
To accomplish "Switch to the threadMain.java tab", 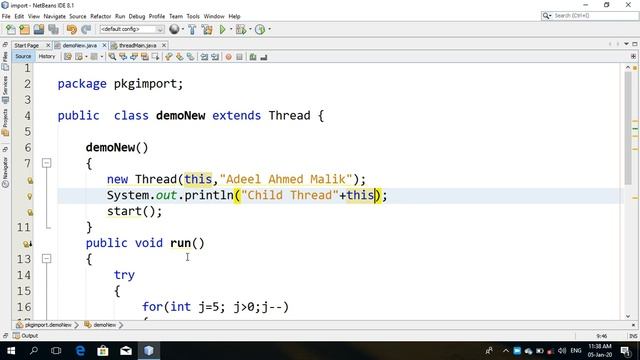I will coord(138,45).
